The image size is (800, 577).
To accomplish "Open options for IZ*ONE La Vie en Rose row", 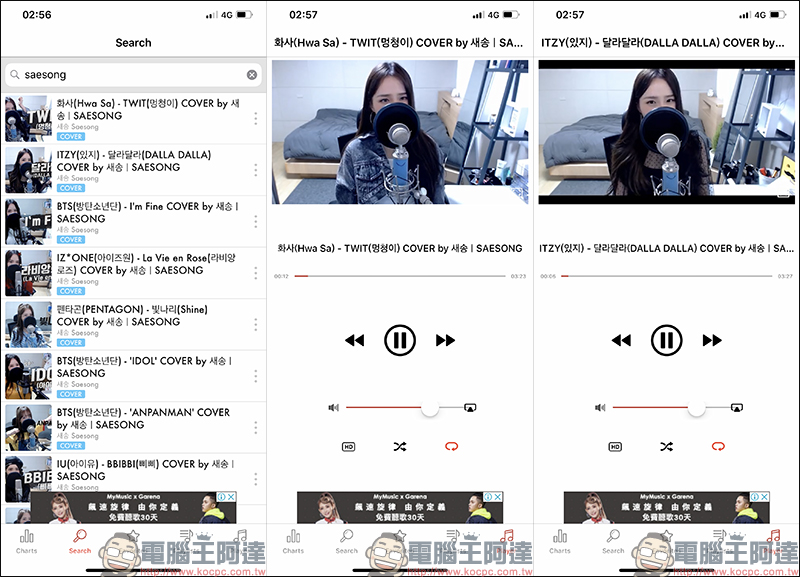I will tap(256, 273).
